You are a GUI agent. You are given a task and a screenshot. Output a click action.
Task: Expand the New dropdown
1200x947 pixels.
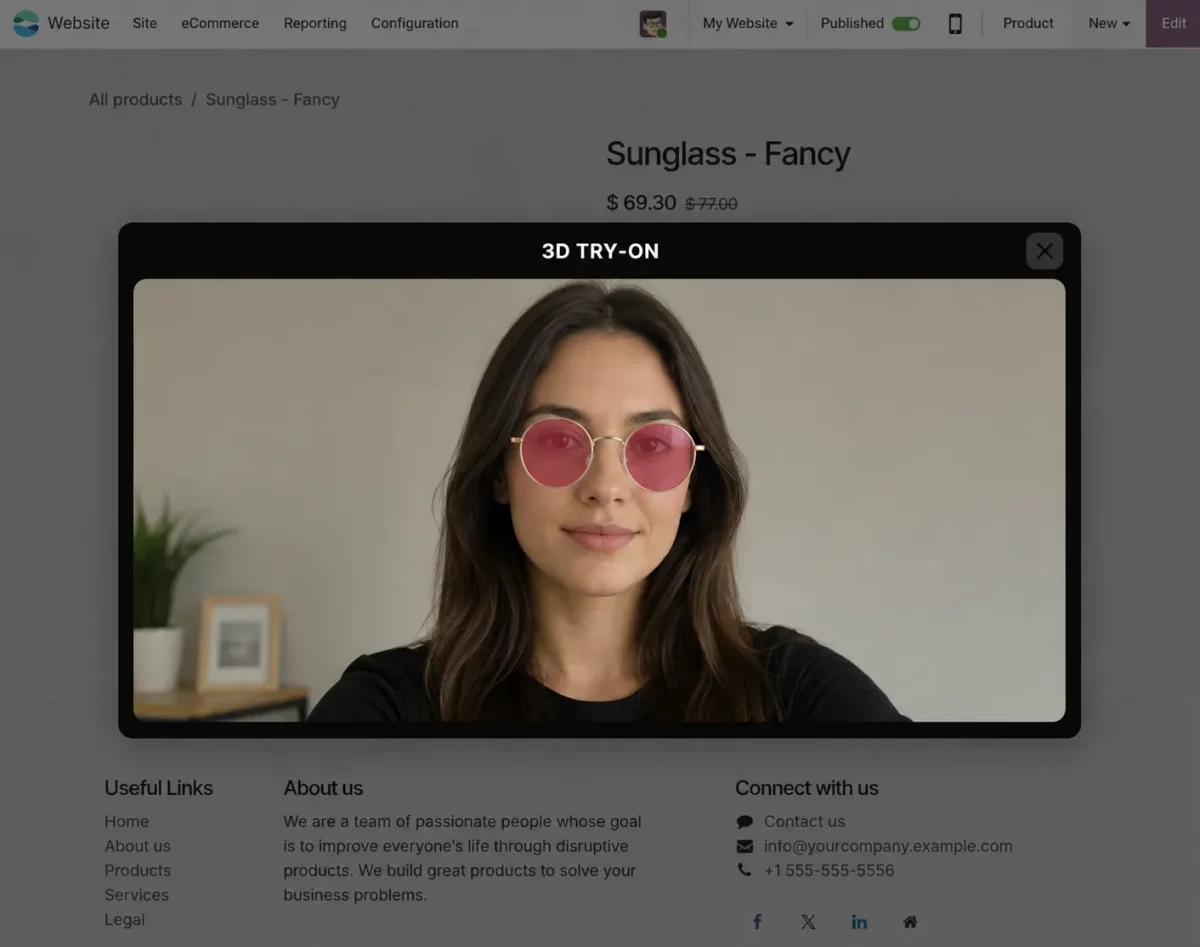(x=1109, y=23)
